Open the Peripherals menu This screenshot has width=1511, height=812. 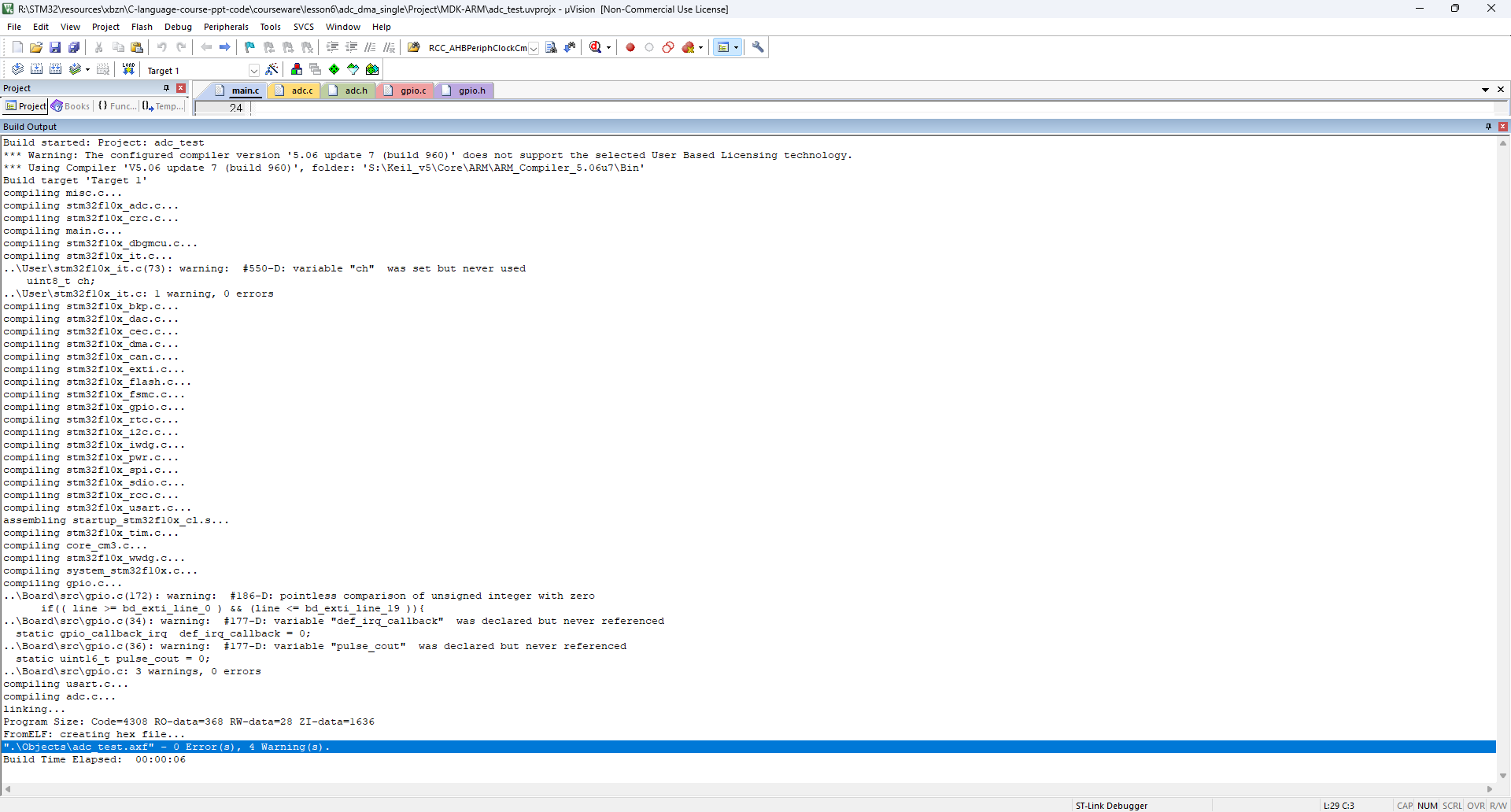226,27
